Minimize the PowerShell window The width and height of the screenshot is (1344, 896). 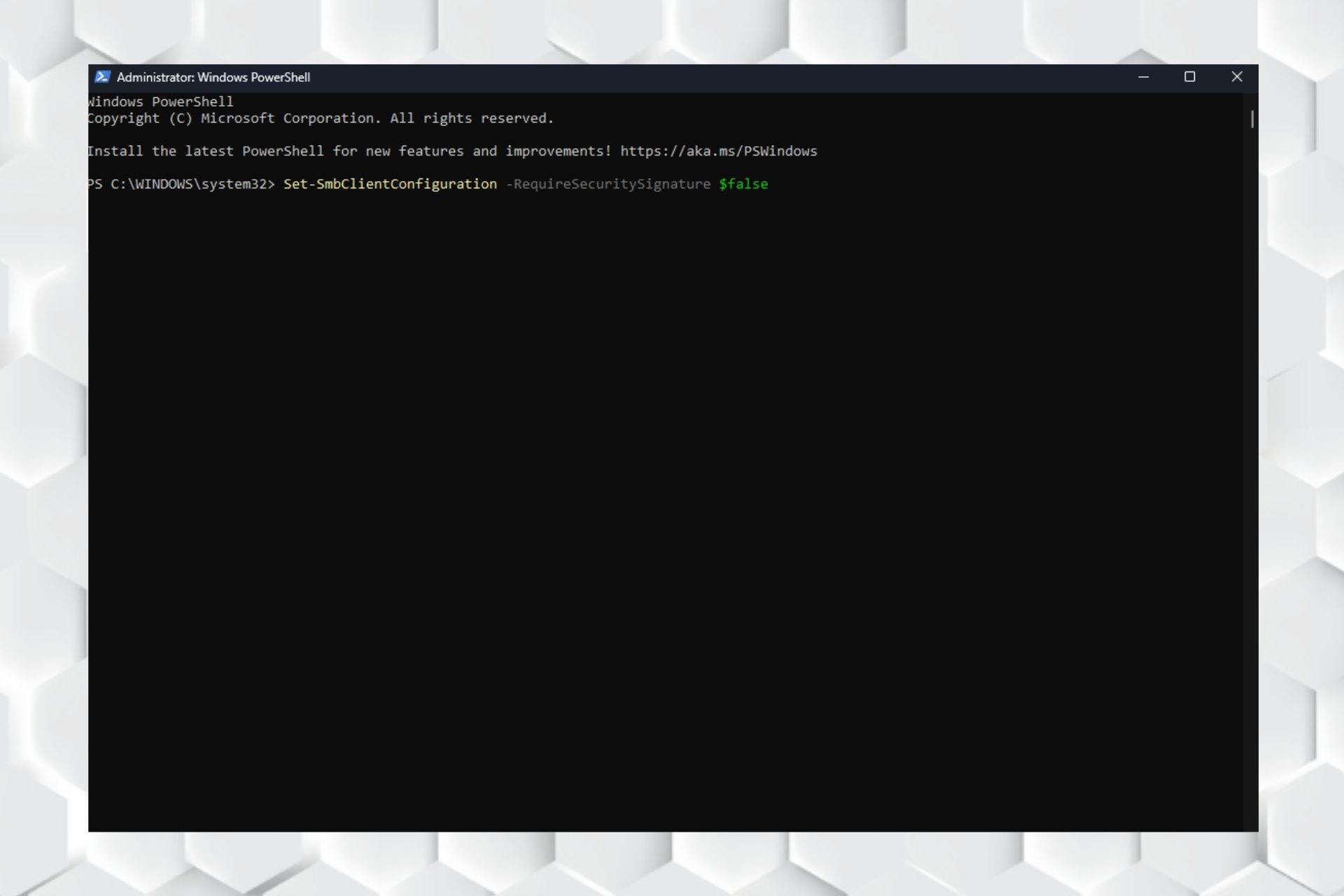(x=1143, y=77)
